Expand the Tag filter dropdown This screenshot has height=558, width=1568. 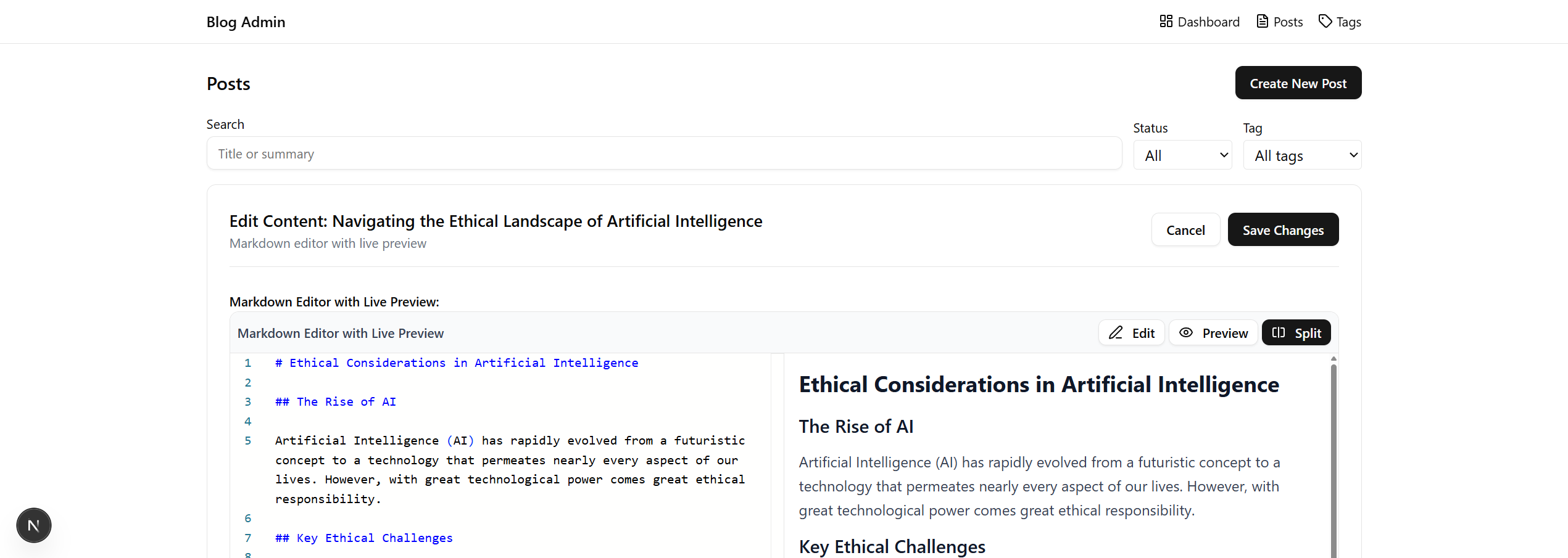click(x=1302, y=155)
